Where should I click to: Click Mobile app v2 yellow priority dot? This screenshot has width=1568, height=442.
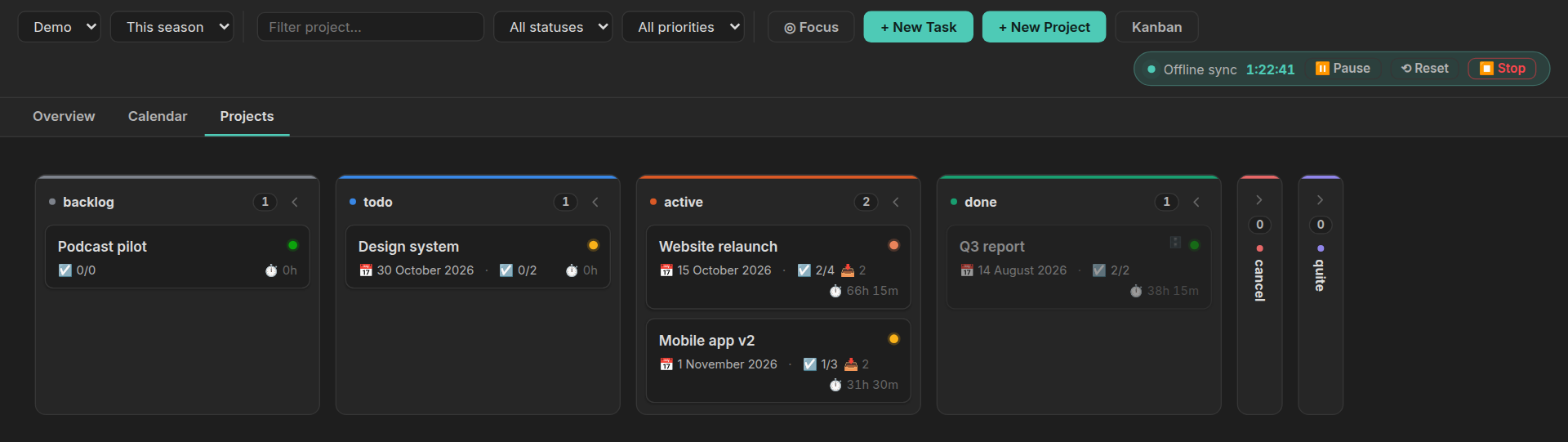pos(893,339)
